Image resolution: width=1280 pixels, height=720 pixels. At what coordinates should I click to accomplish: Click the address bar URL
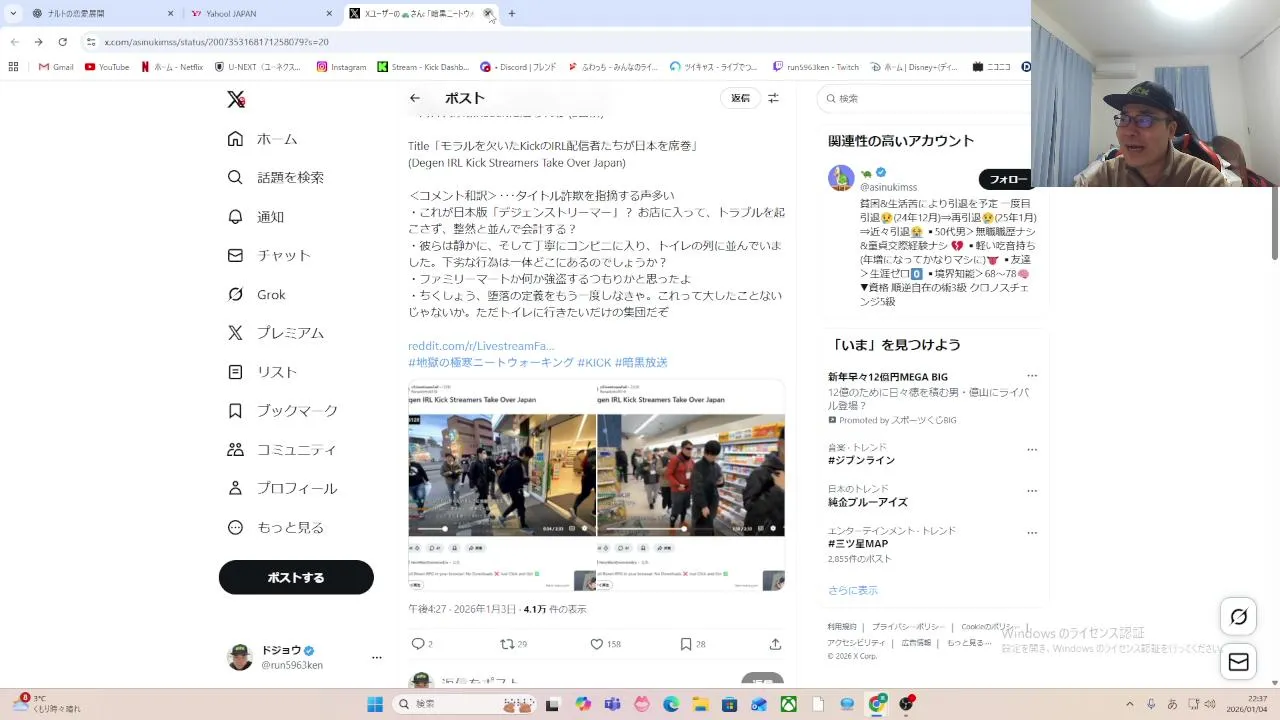pos(216,42)
